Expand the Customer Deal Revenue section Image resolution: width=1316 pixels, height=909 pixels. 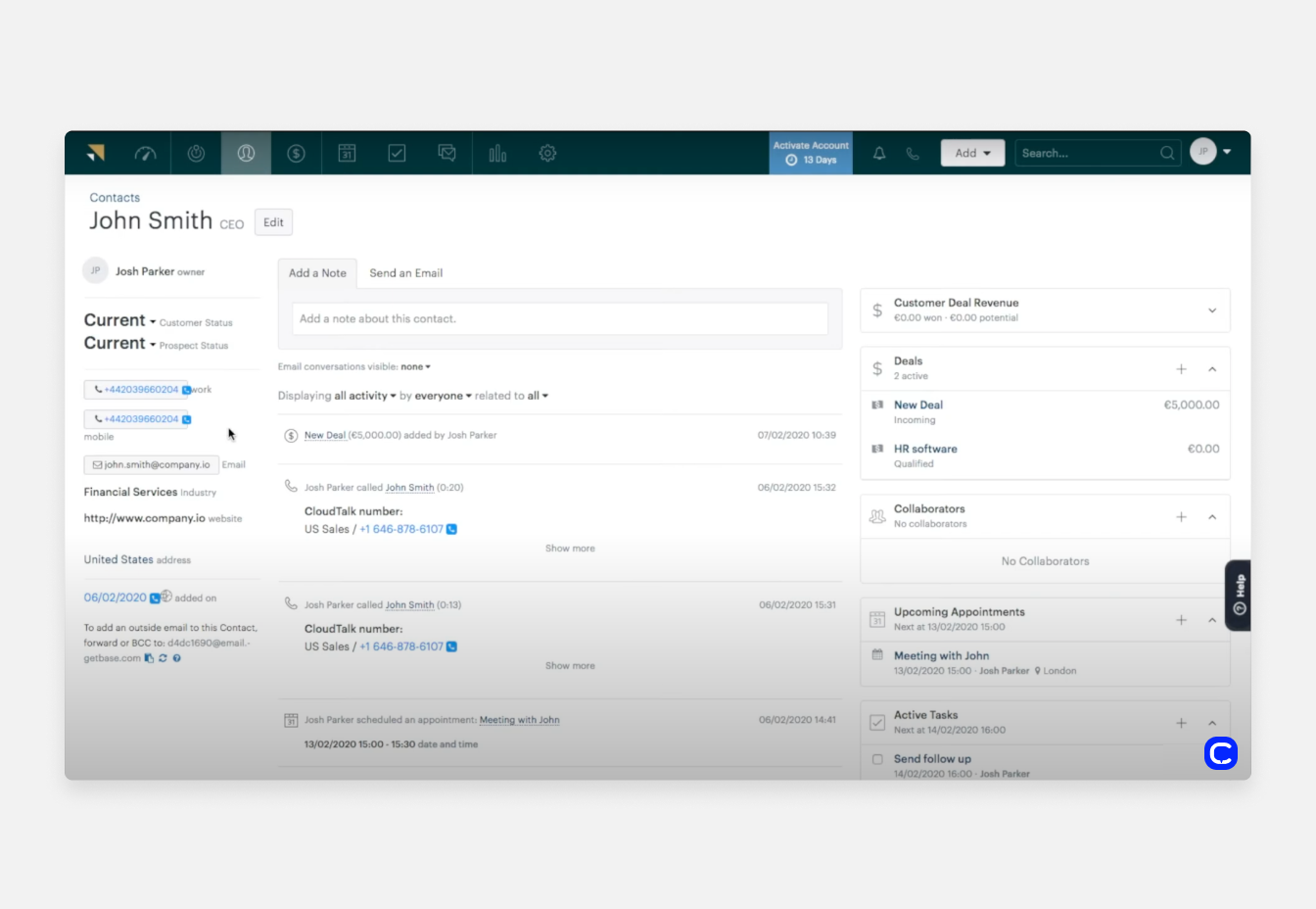tap(1213, 310)
